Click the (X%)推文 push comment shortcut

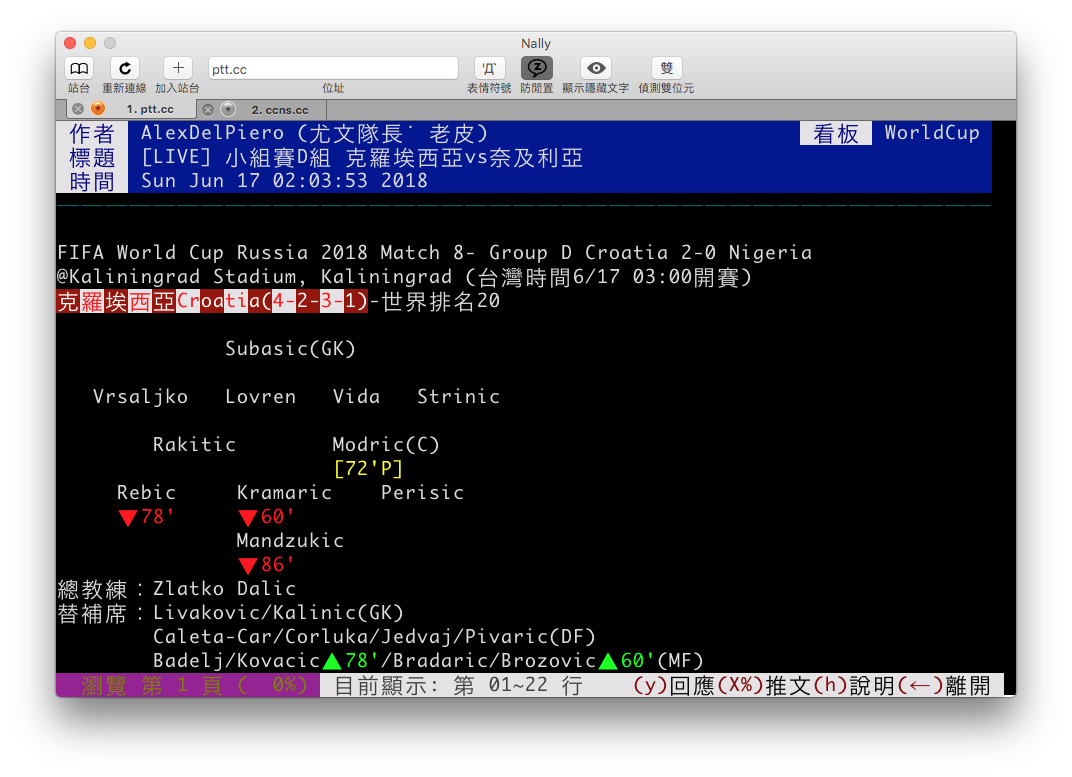765,685
